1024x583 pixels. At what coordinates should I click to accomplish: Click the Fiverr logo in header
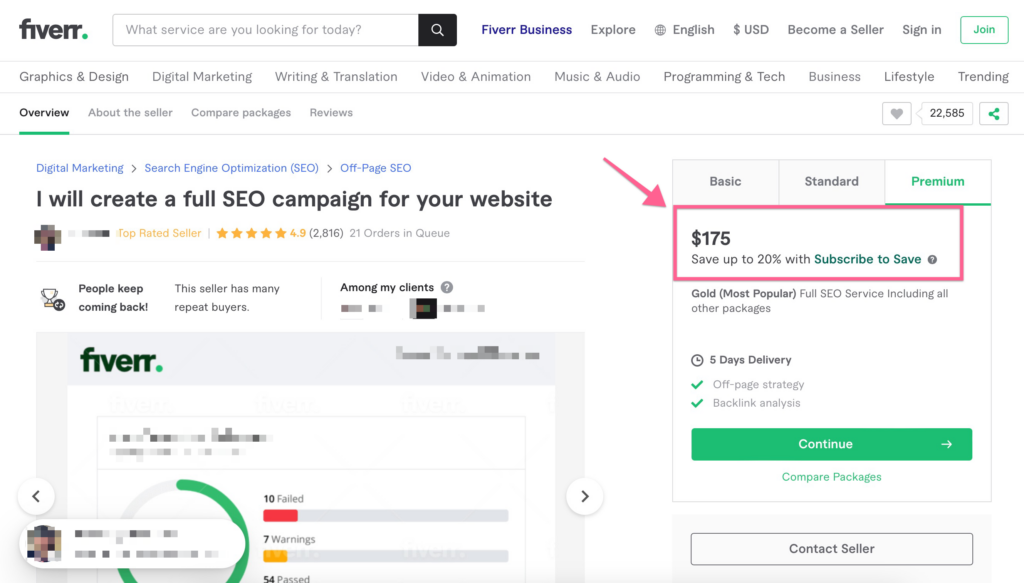54,29
